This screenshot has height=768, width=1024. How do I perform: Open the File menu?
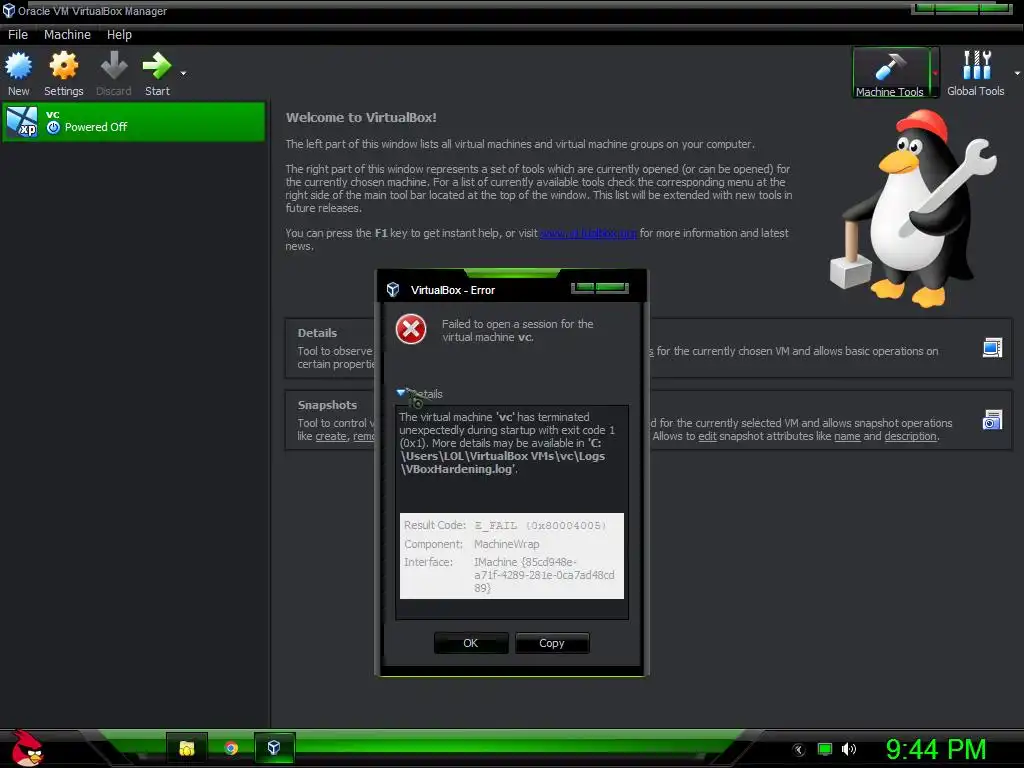pos(18,35)
